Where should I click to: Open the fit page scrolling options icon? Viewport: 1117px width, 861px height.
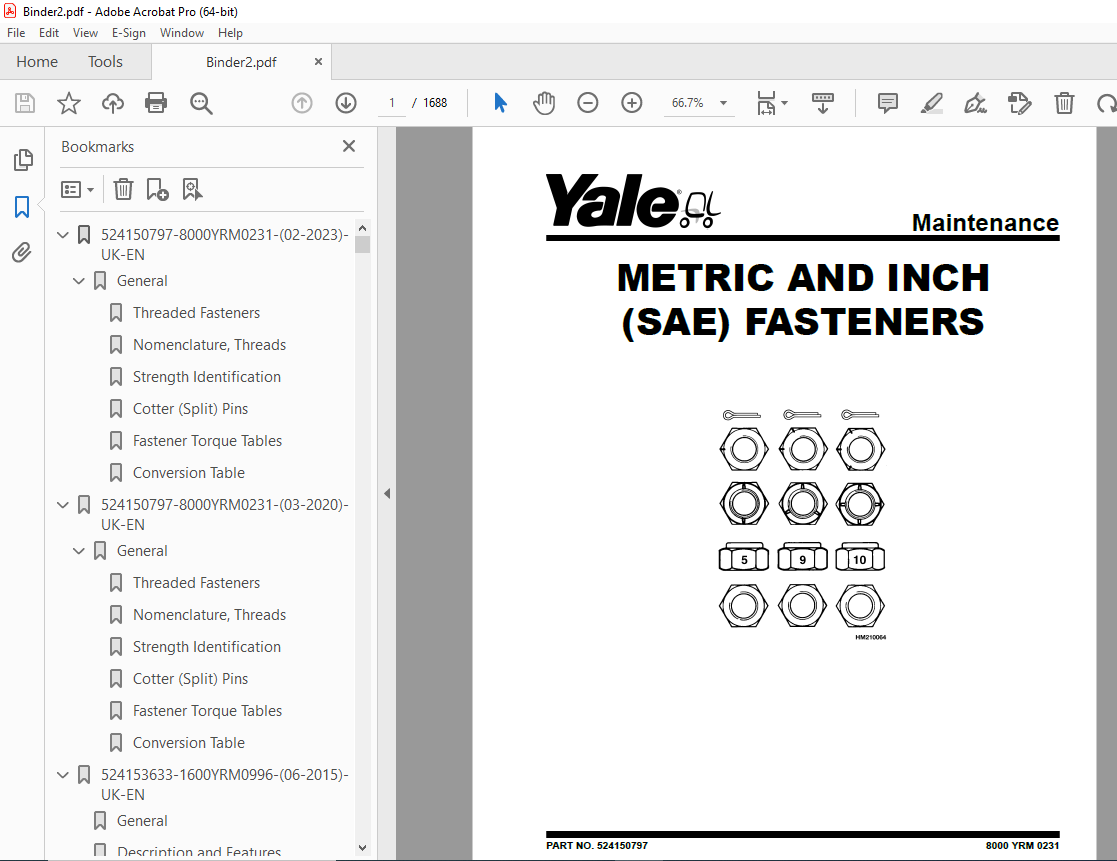pos(766,103)
